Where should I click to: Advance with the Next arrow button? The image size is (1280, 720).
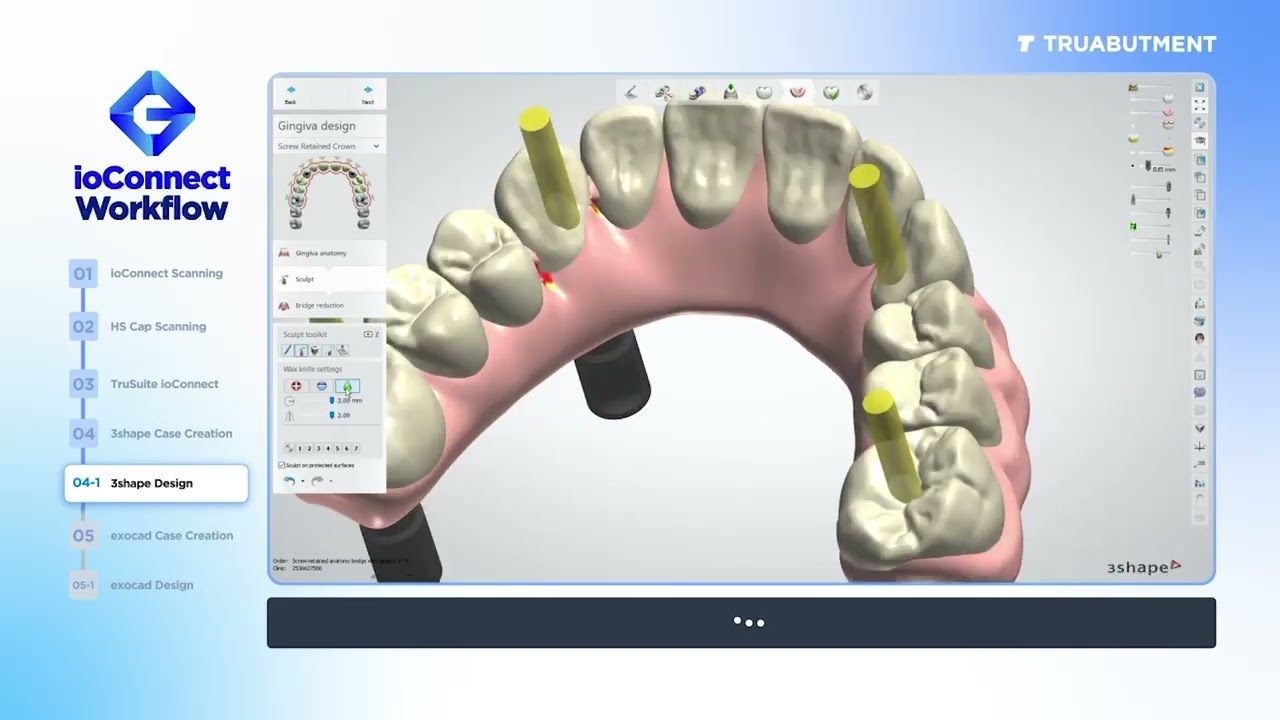368,93
